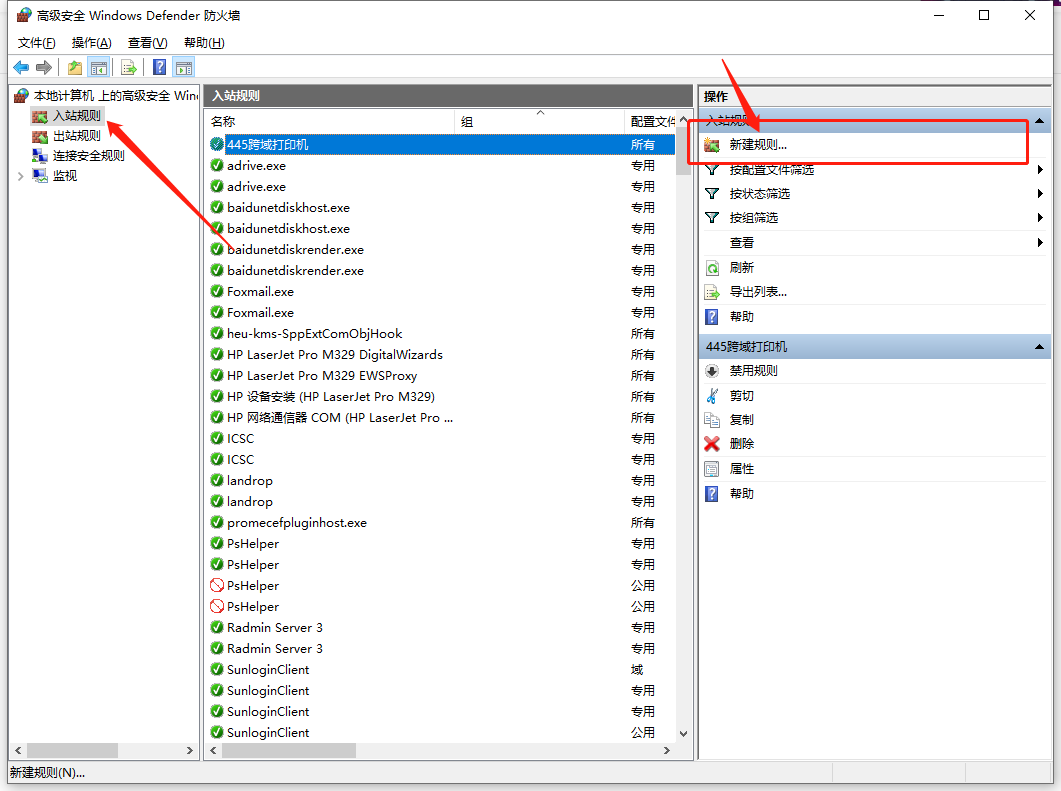This screenshot has width=1061, height=791.
Task: Click the 新建规则 firewall icon
Action: click(713, 145)
